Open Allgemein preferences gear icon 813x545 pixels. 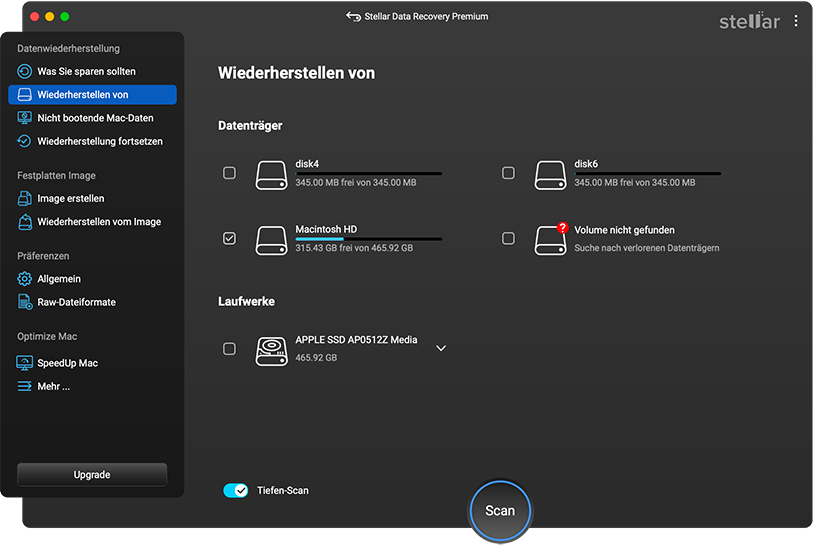pyautogui.click(x=25, y=279)
